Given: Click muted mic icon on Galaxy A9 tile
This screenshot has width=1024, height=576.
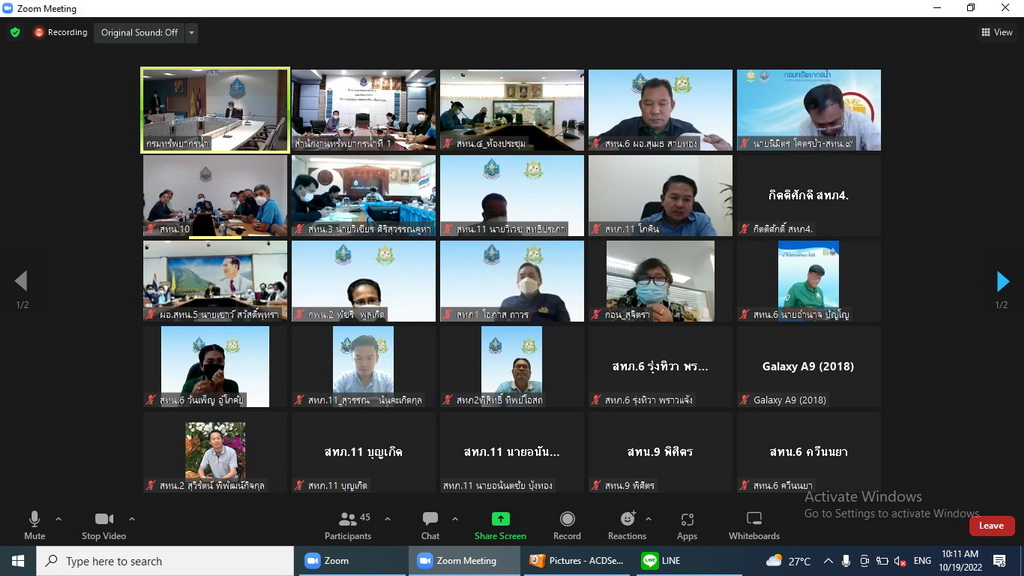Looking at the screenshot, I should pos(744,400).
